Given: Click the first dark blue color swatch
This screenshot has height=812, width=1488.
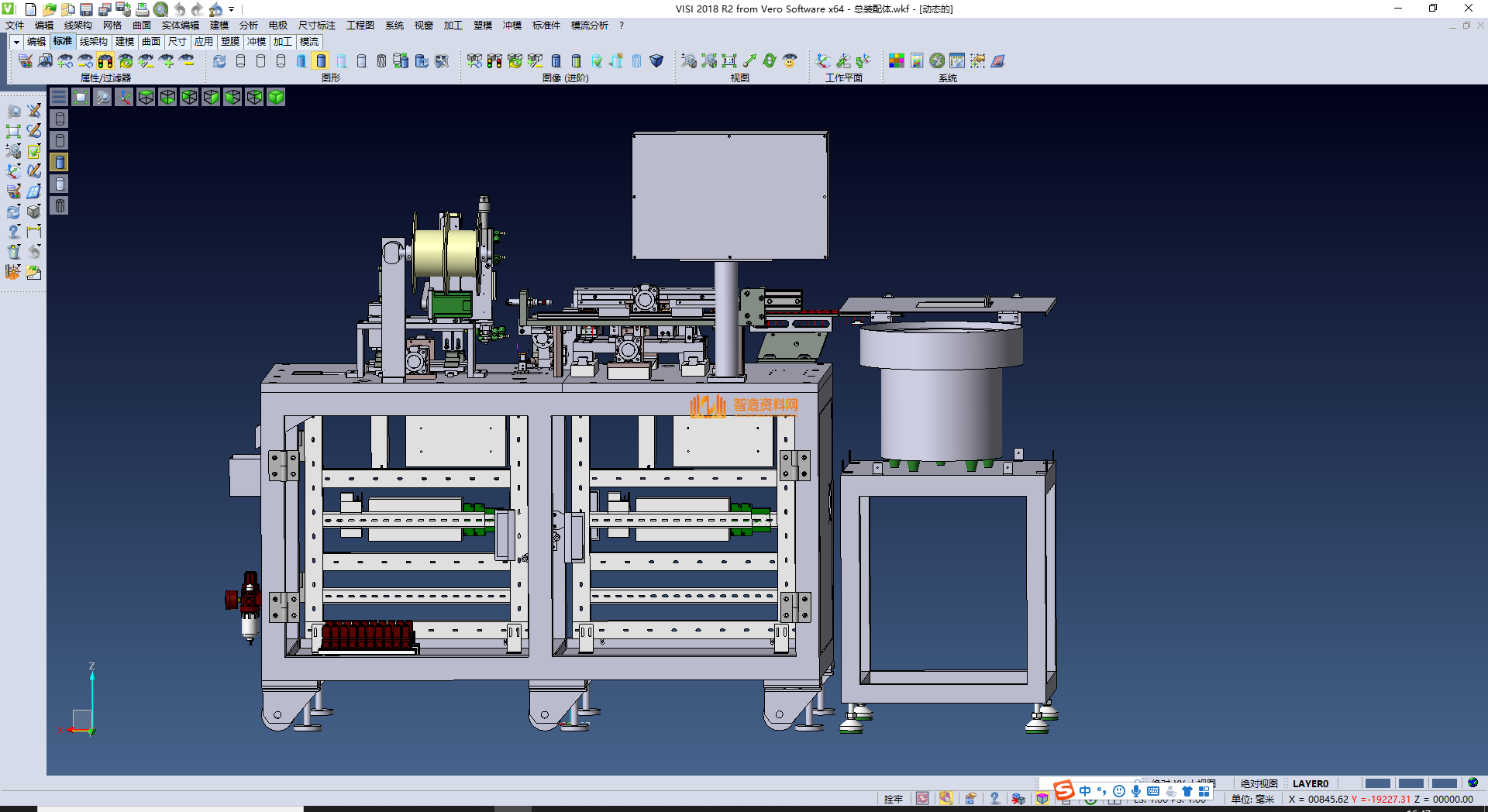Looking at the screenshot, I should (1377, 783).
